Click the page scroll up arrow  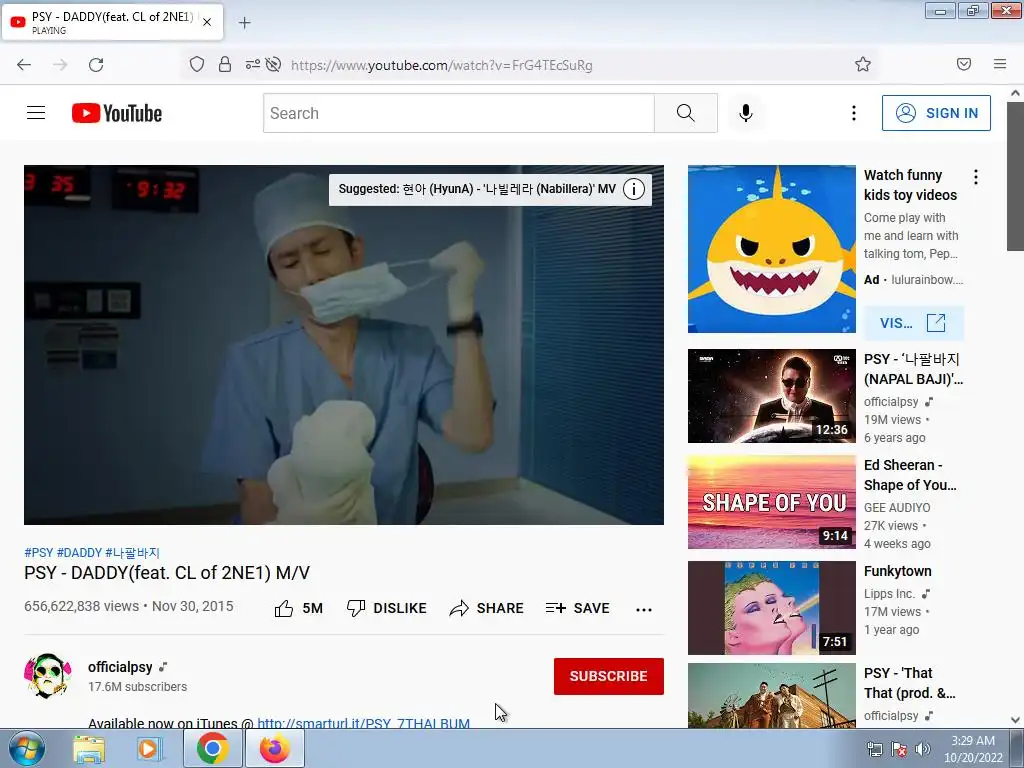[1015, 93]
